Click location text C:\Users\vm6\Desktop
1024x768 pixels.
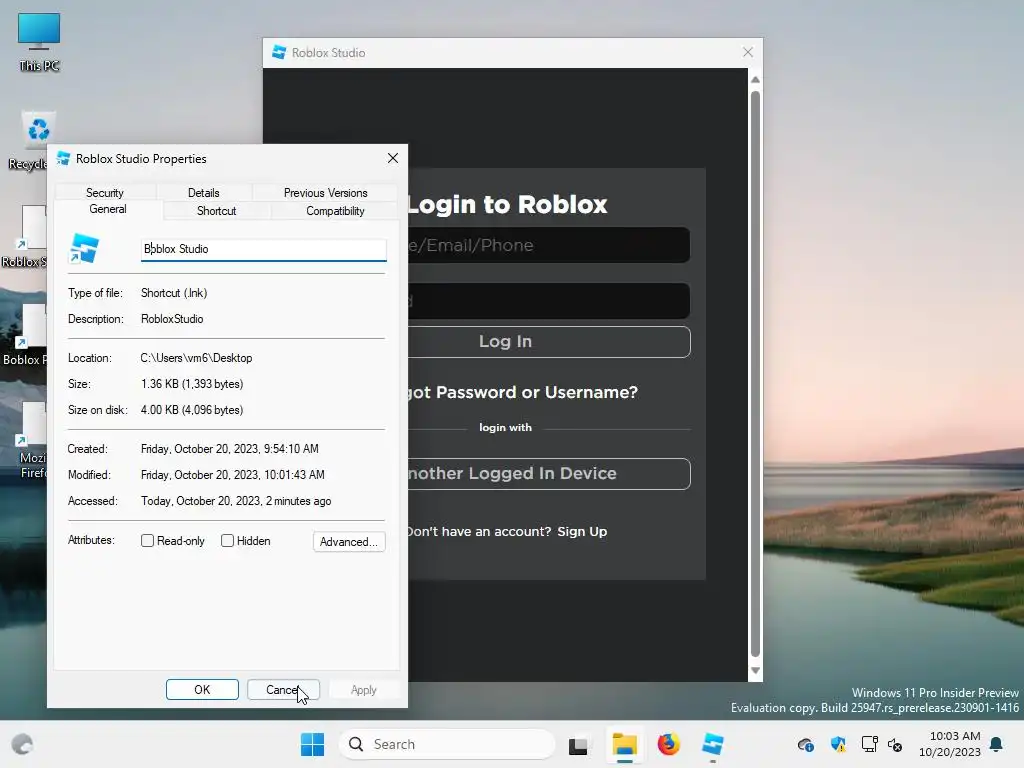click(x=196, y=358)
